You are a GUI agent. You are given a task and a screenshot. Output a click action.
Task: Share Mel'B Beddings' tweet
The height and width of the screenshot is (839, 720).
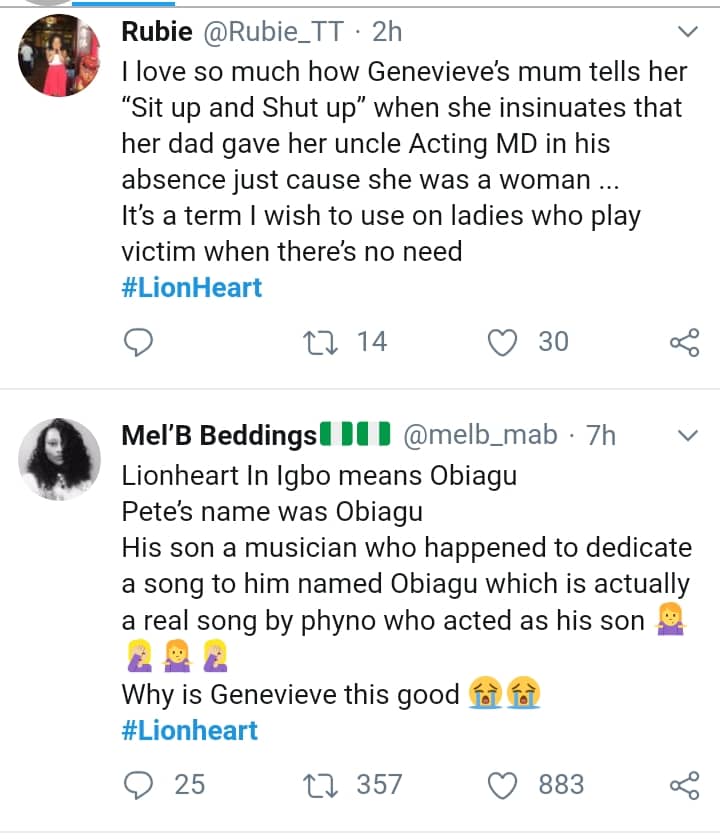click(x=684, y=785)
